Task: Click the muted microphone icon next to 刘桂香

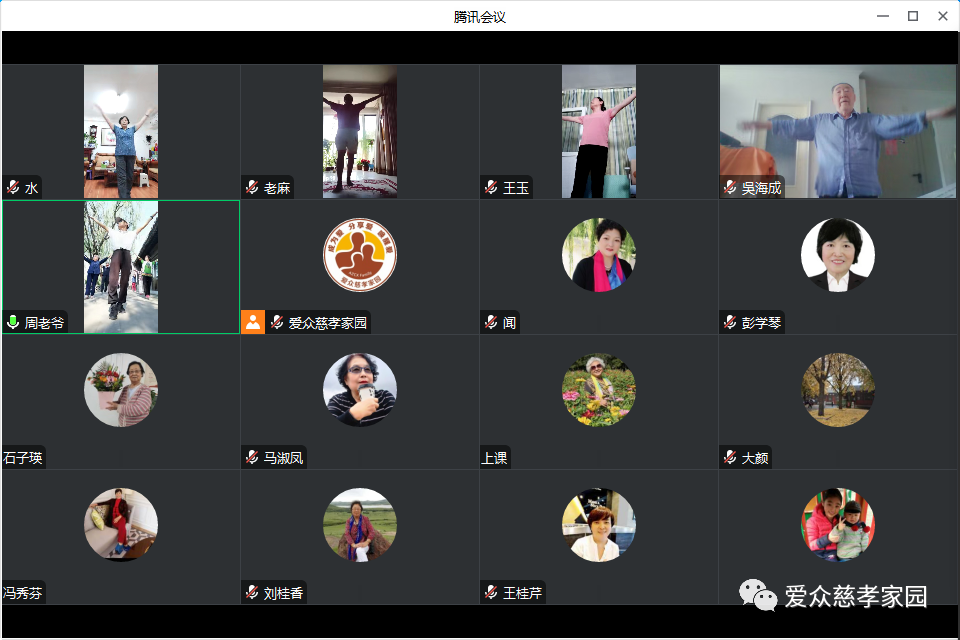Action: pyautogui.click(x=252, y=593)
